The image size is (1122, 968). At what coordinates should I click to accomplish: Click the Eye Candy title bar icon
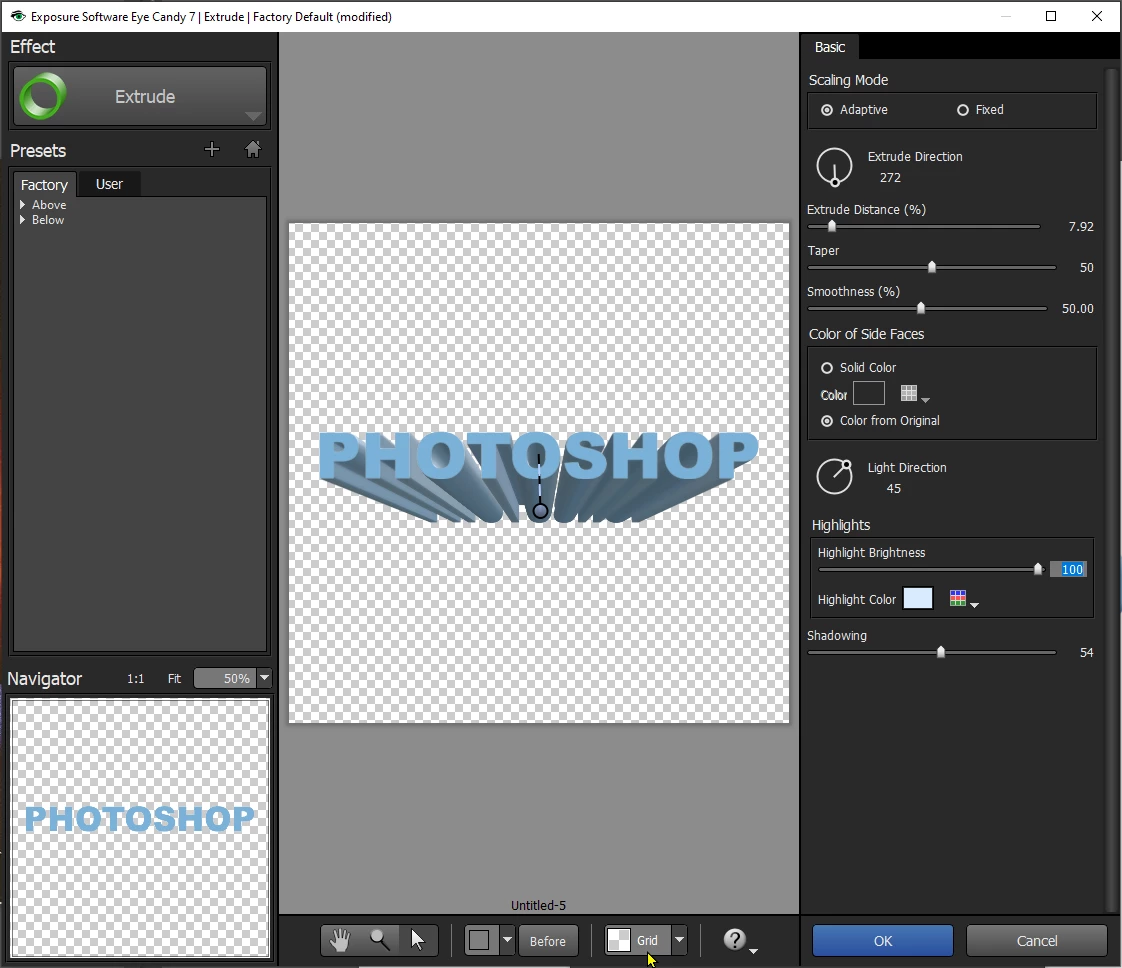click(x=17, y=16)
